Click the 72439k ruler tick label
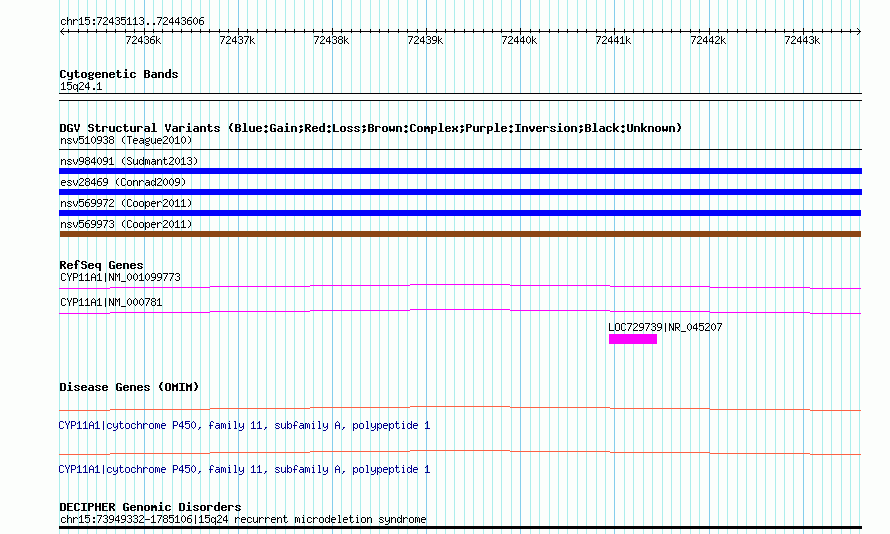The width and height of the screenshot is (890, 534). pyautogui.click(x=425, y=40)
